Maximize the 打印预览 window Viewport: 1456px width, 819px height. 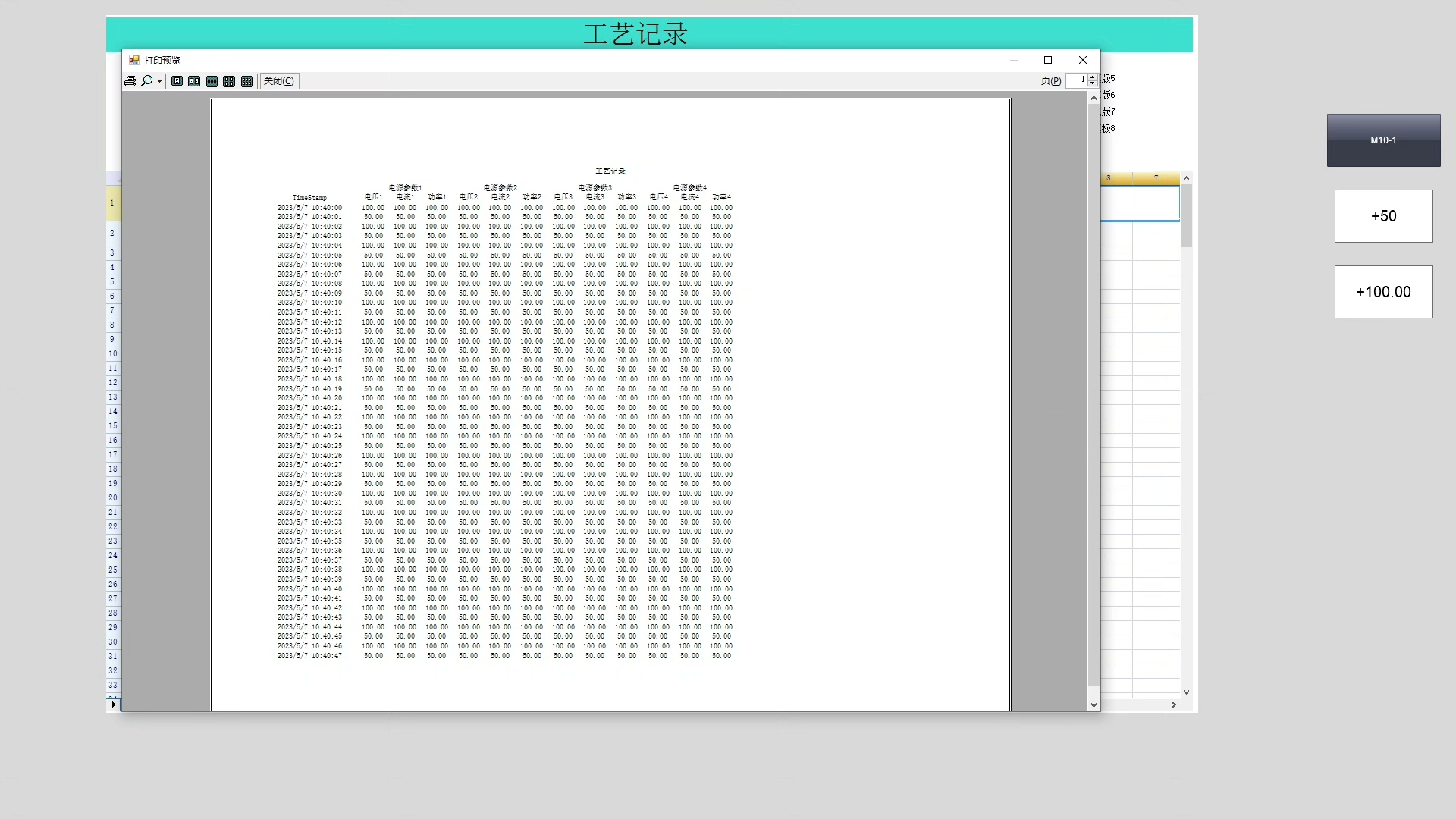click(1048, 60)
